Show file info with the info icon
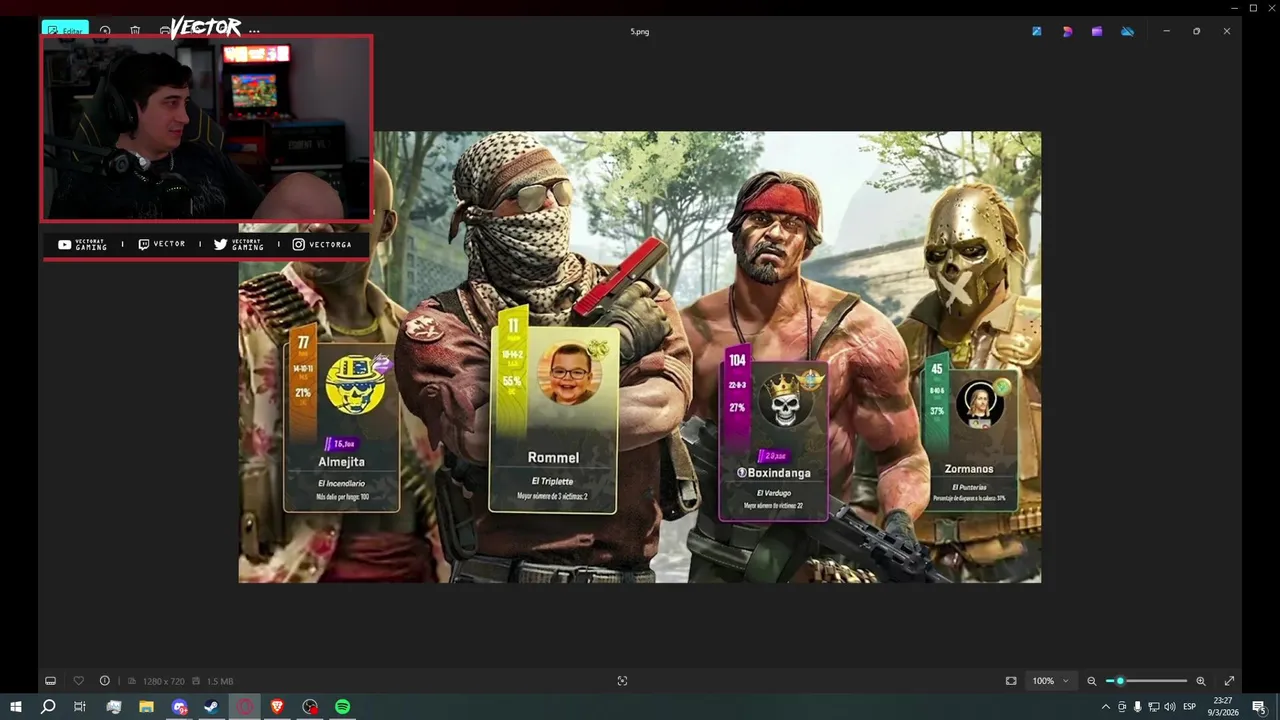Image resolution: width=1280 pixels, height=720 pixels. (104, 681)
